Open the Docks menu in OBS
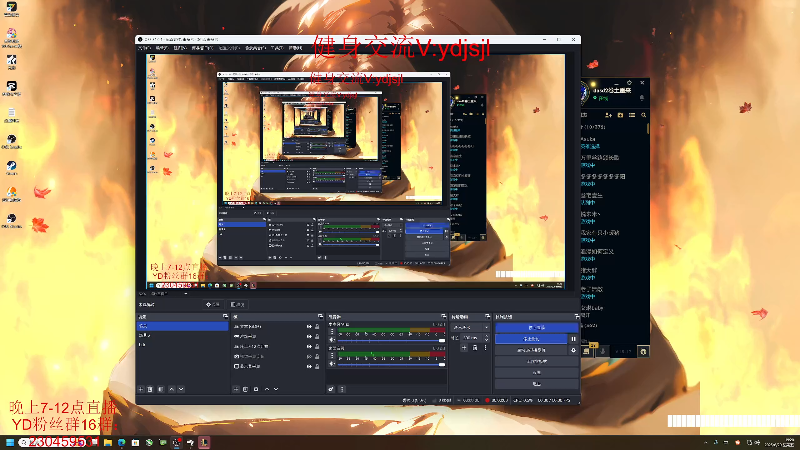The image size is (800, 450). click(203, 48)
